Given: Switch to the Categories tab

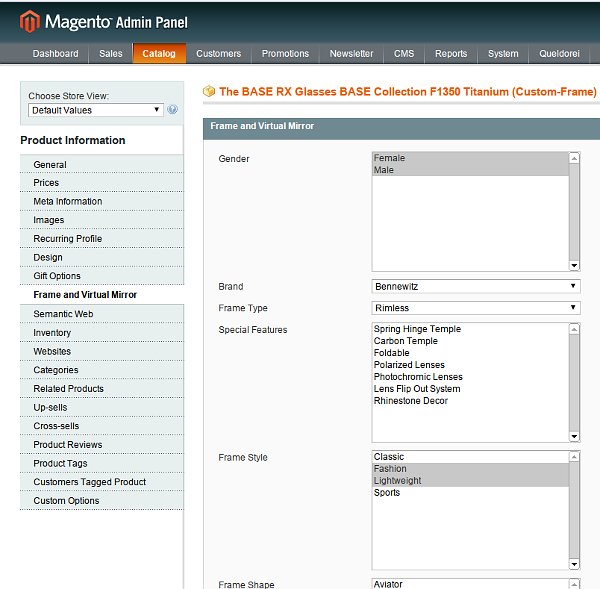Looking at the screenshot, I should (x=102, y=370).
